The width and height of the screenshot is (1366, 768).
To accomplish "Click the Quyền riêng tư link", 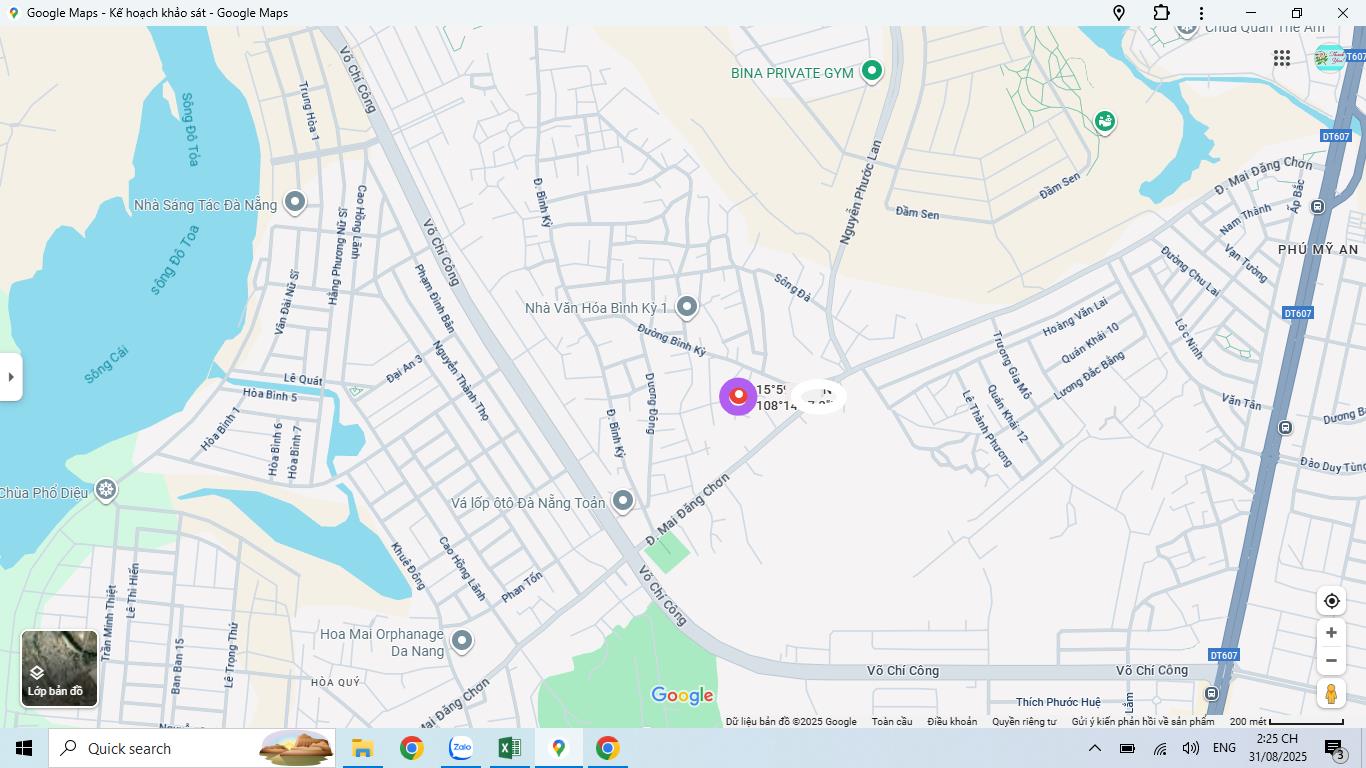I will (x=1024, y=722).
